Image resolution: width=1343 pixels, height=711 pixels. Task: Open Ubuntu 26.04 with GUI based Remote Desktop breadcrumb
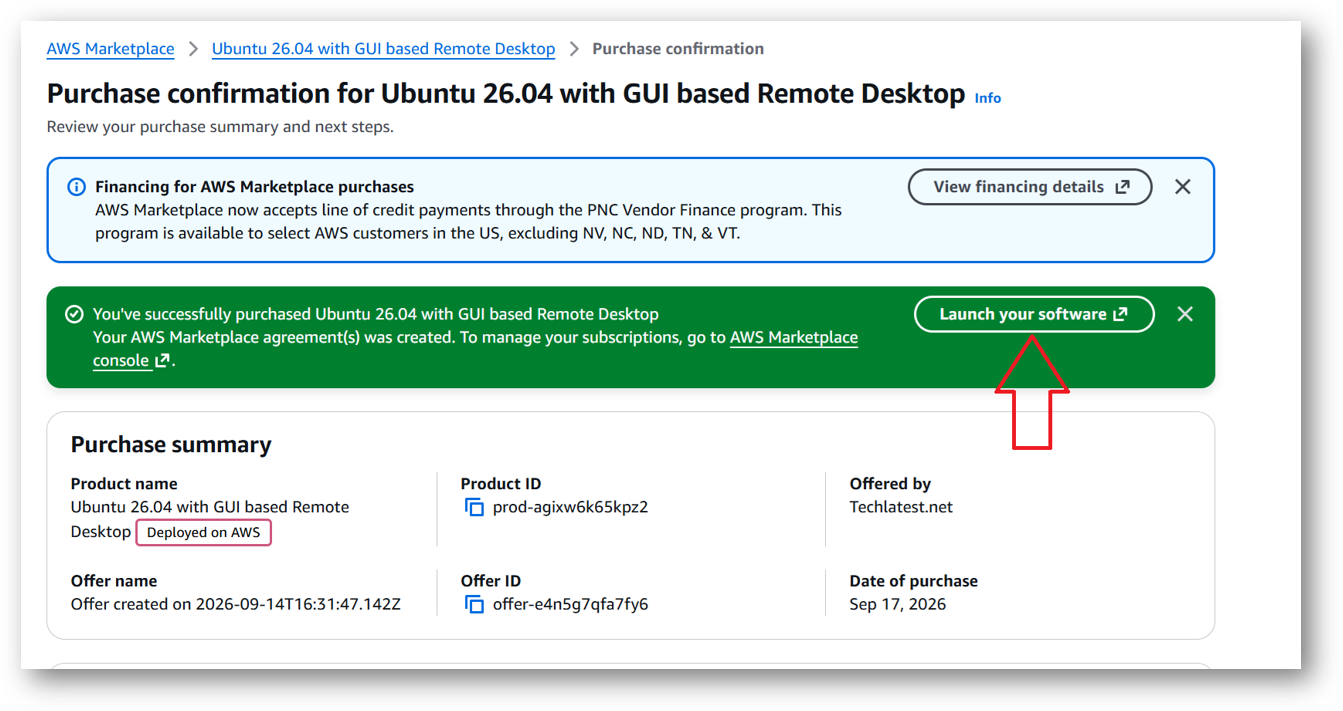(383, 49)
